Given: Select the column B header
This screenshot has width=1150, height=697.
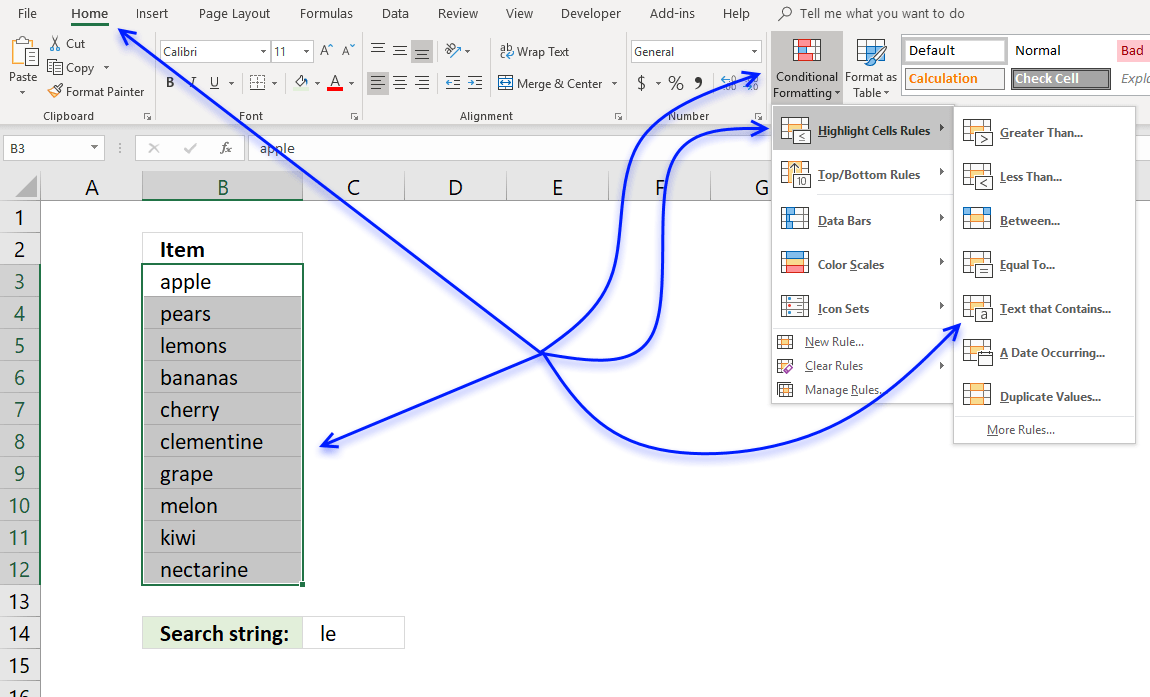Looking at the screenshot, I should (x=222, y=187).
